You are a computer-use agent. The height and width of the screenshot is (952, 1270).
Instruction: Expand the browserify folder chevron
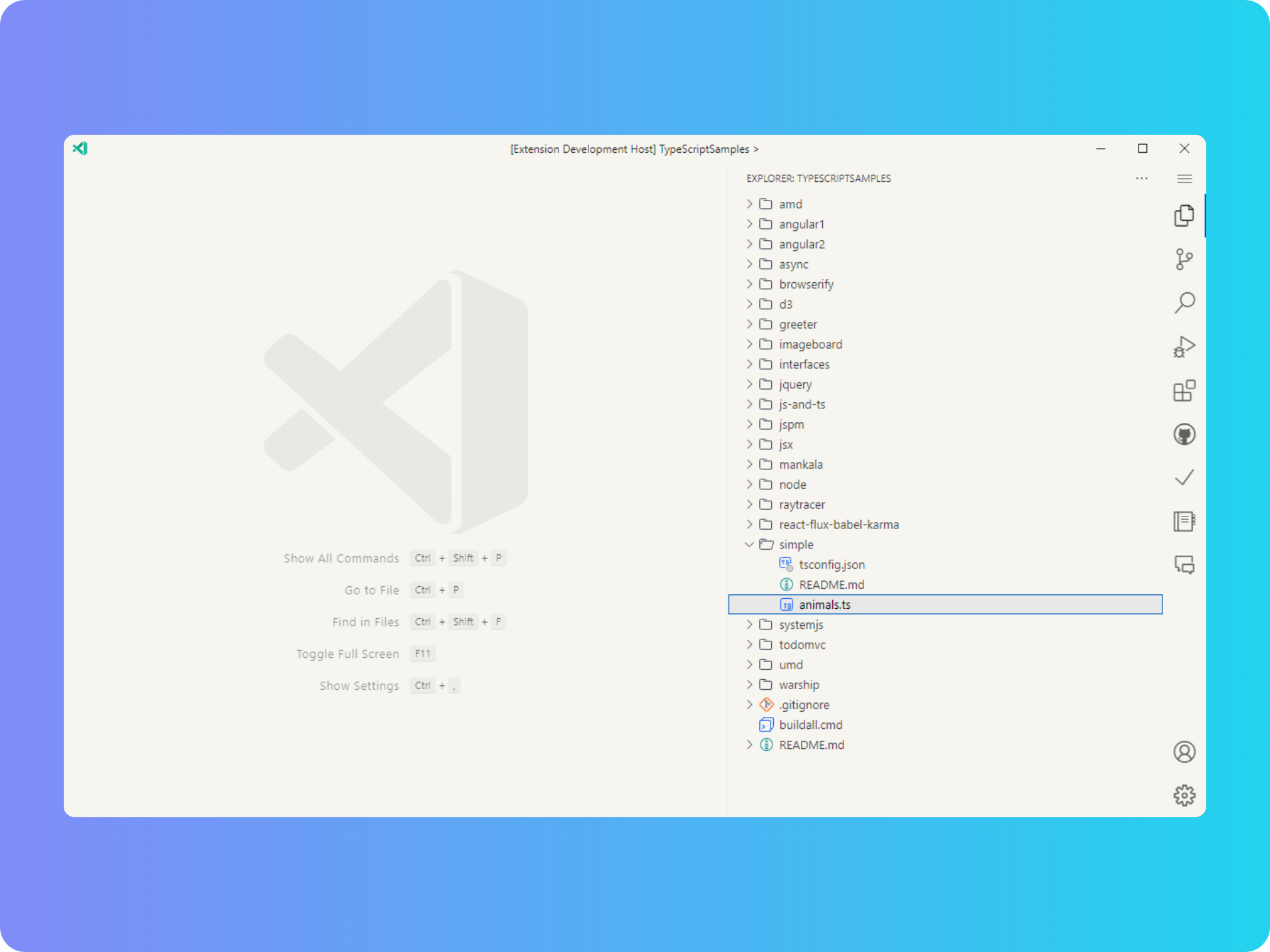click(x=749, y=284)
